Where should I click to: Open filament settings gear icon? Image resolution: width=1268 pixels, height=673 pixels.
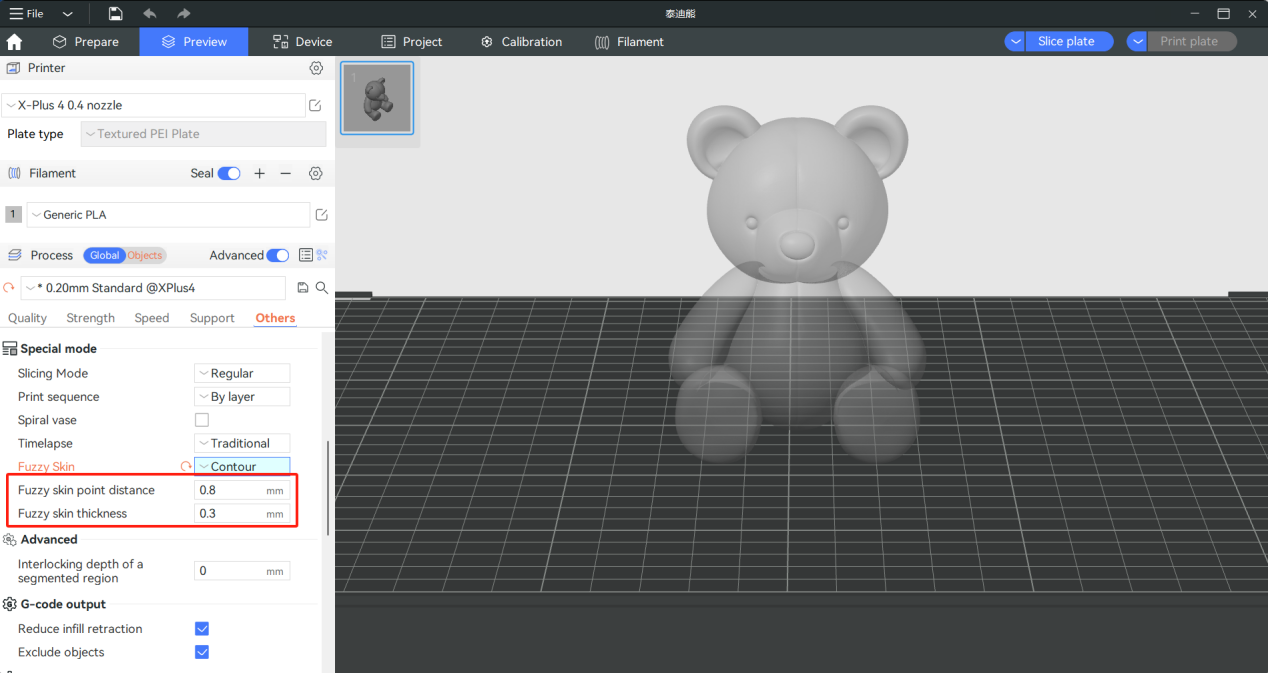pyautogui.click(x=316, y=173)
